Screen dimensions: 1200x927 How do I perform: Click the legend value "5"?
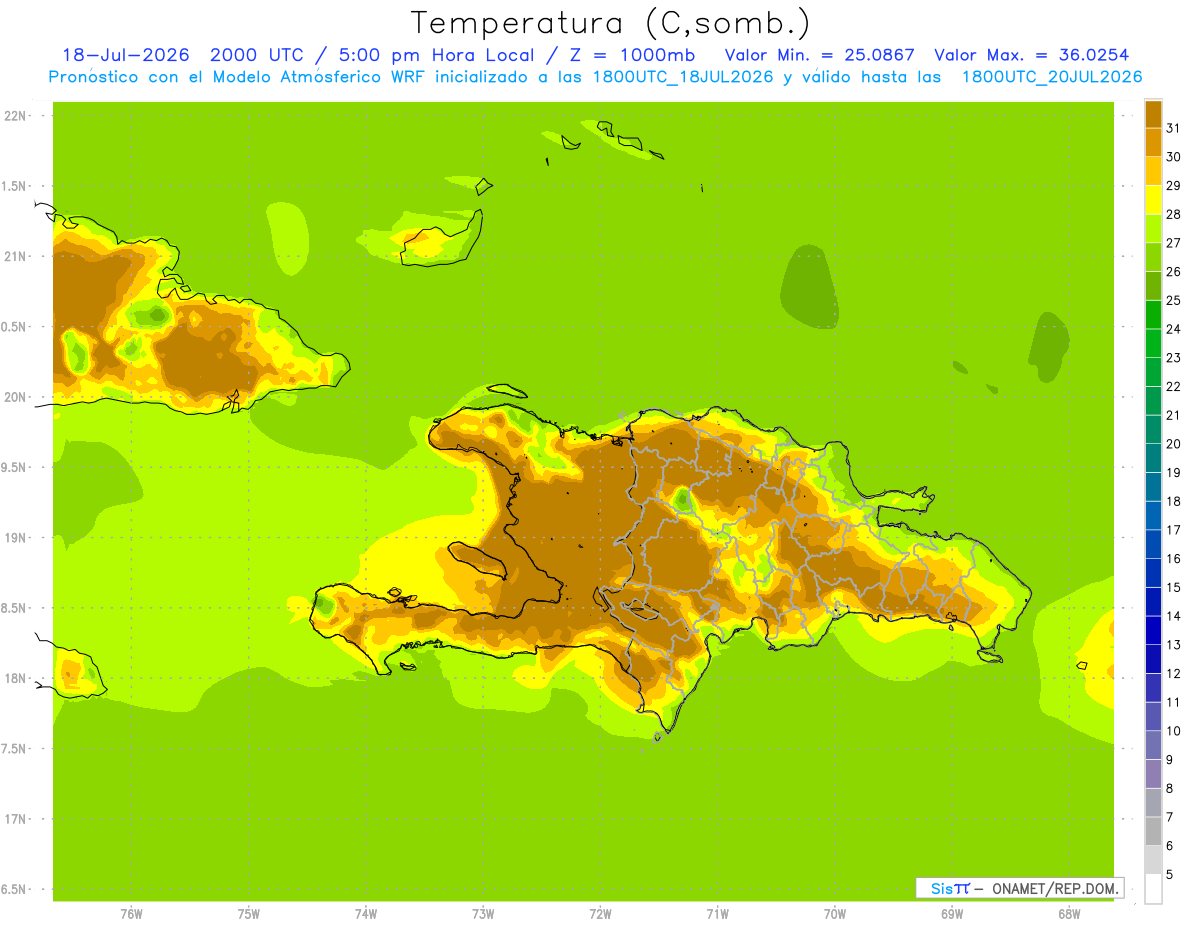1170,875
